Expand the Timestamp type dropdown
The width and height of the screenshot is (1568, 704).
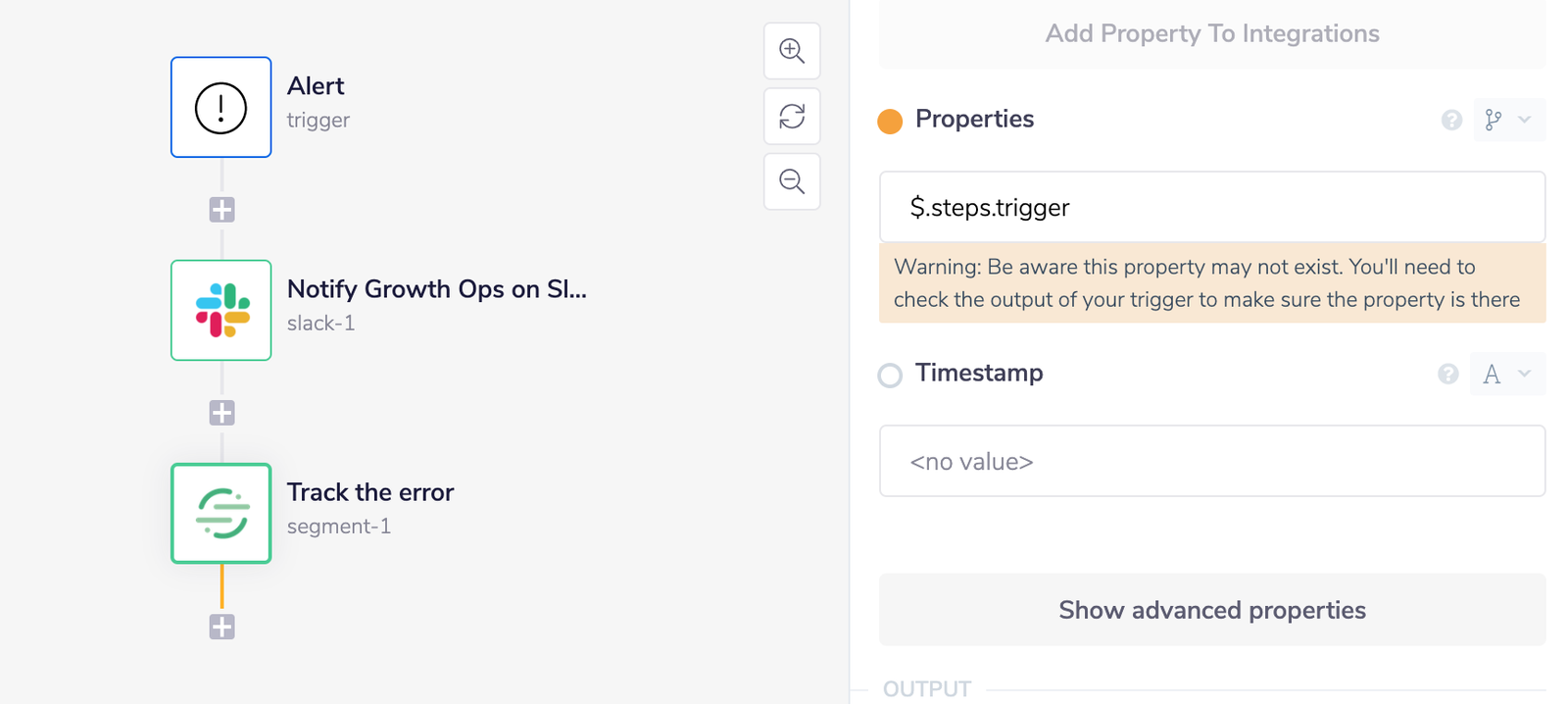(x=1507, y=374)
